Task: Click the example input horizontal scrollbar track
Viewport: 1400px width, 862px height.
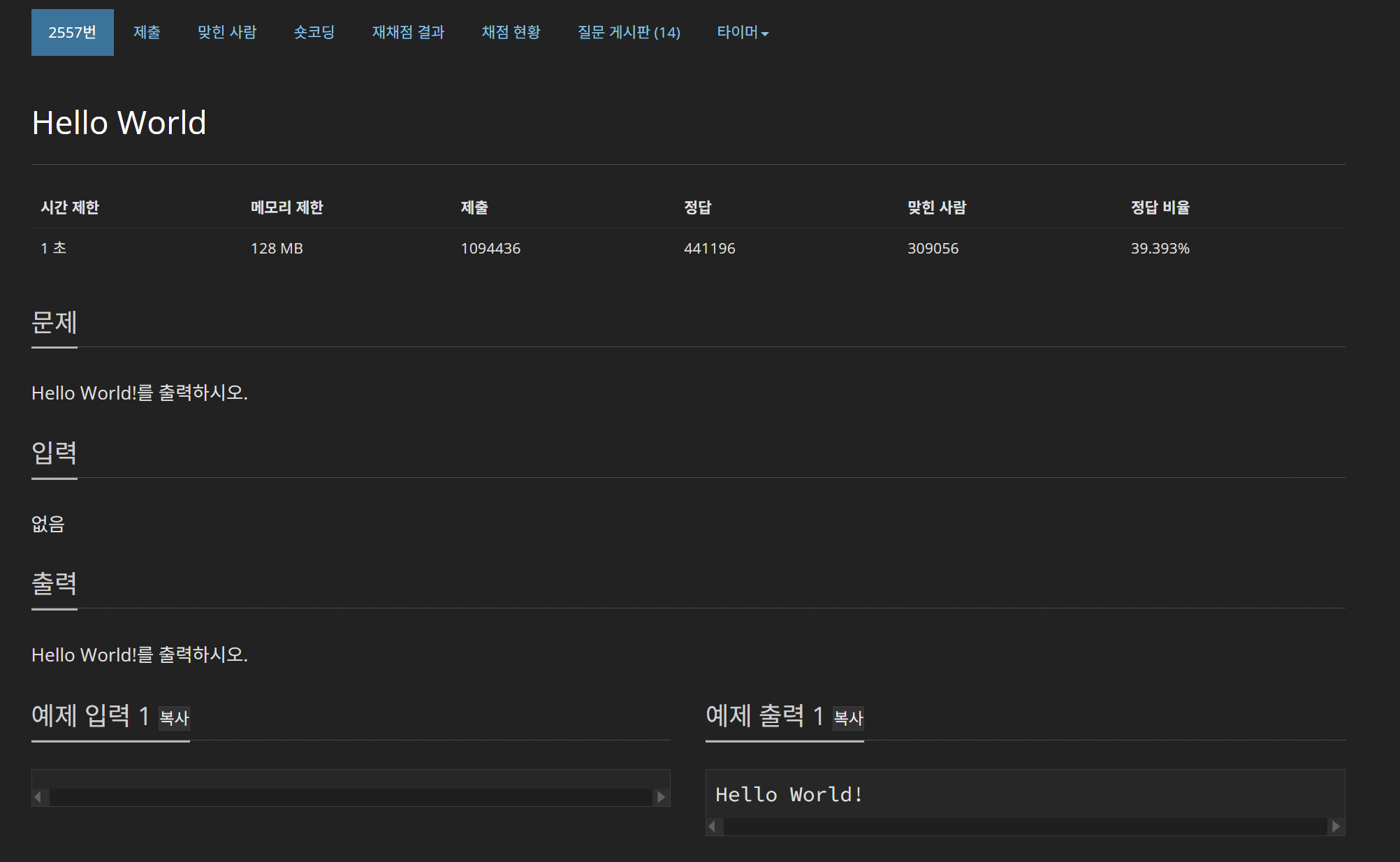Action: point(349,797)
